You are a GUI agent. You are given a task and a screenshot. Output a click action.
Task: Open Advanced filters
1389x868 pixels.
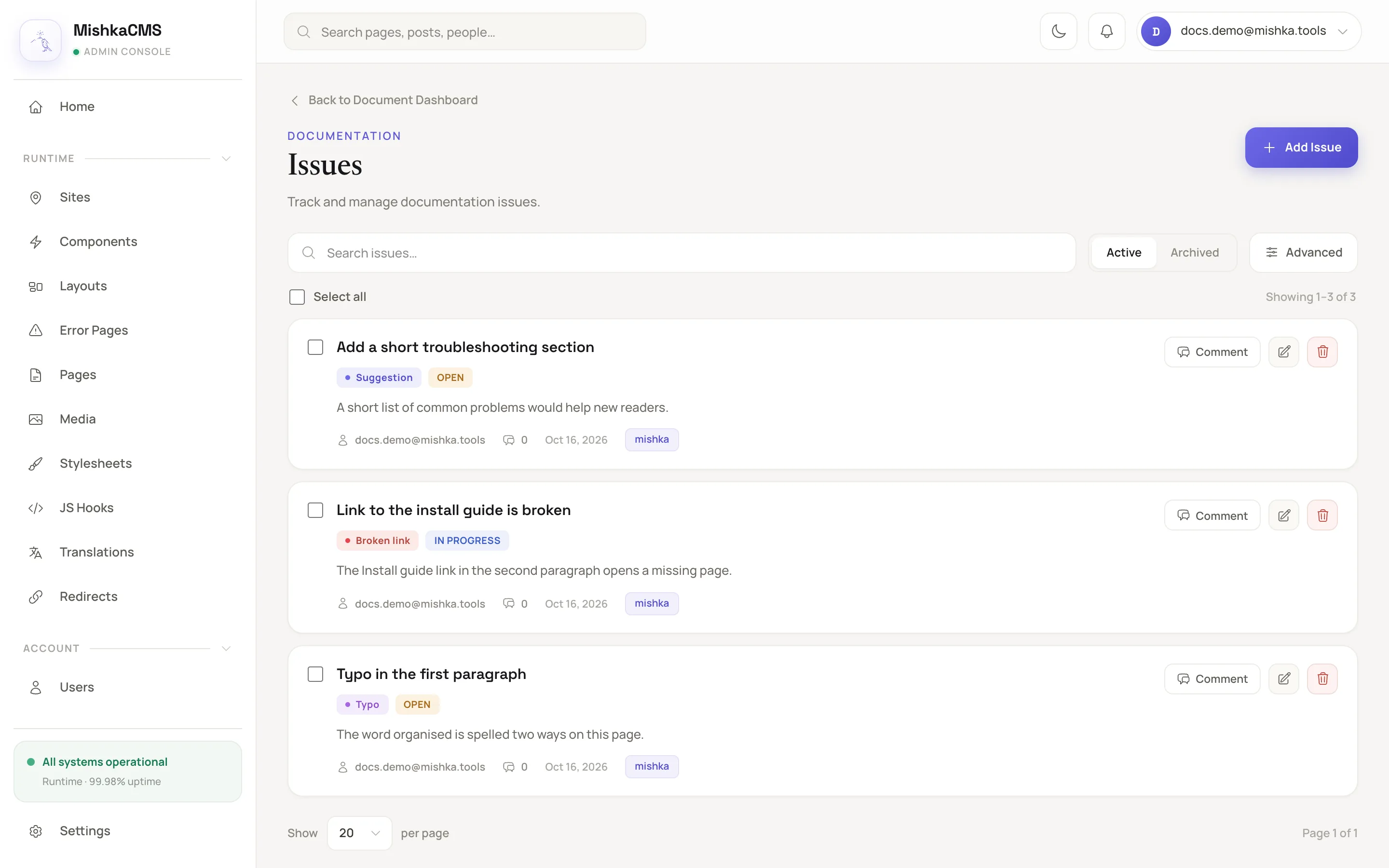click(1303, 253)
